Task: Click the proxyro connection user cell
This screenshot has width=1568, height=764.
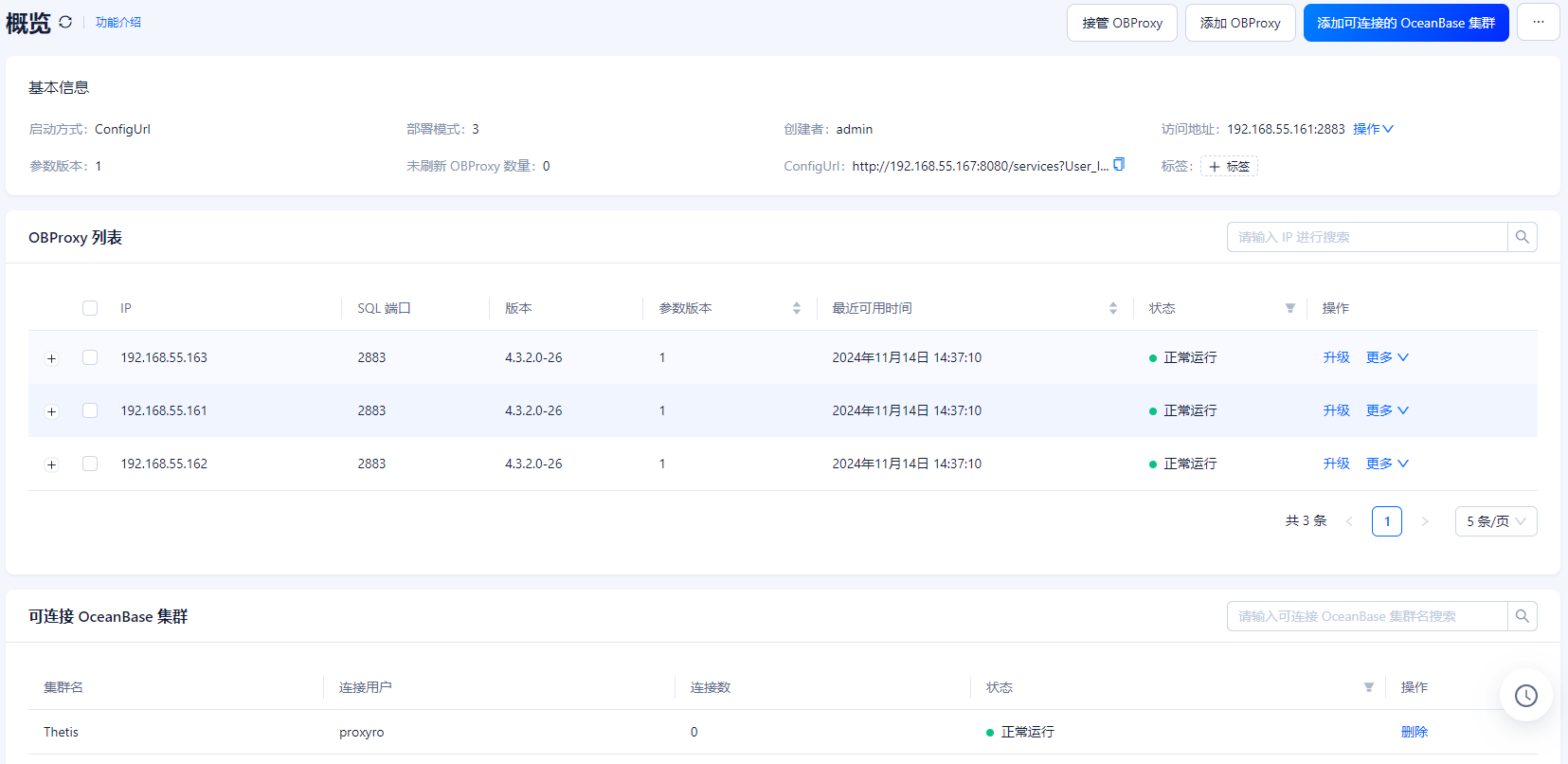Action: [362, 732]
